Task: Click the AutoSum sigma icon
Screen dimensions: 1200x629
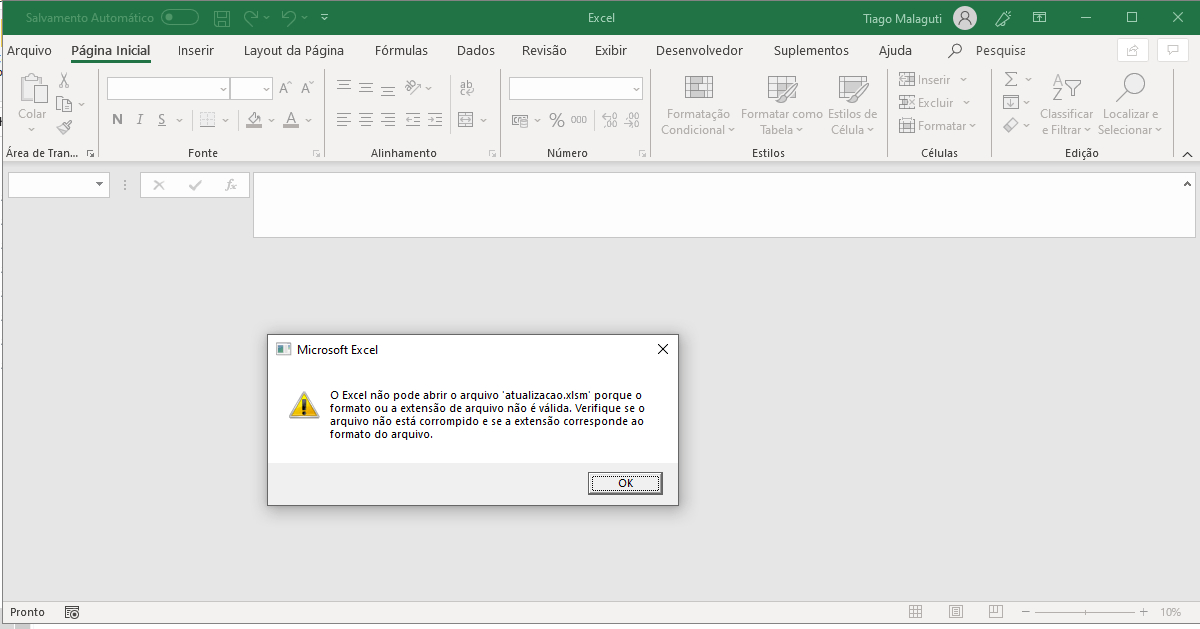Action: click(1011, 79)
